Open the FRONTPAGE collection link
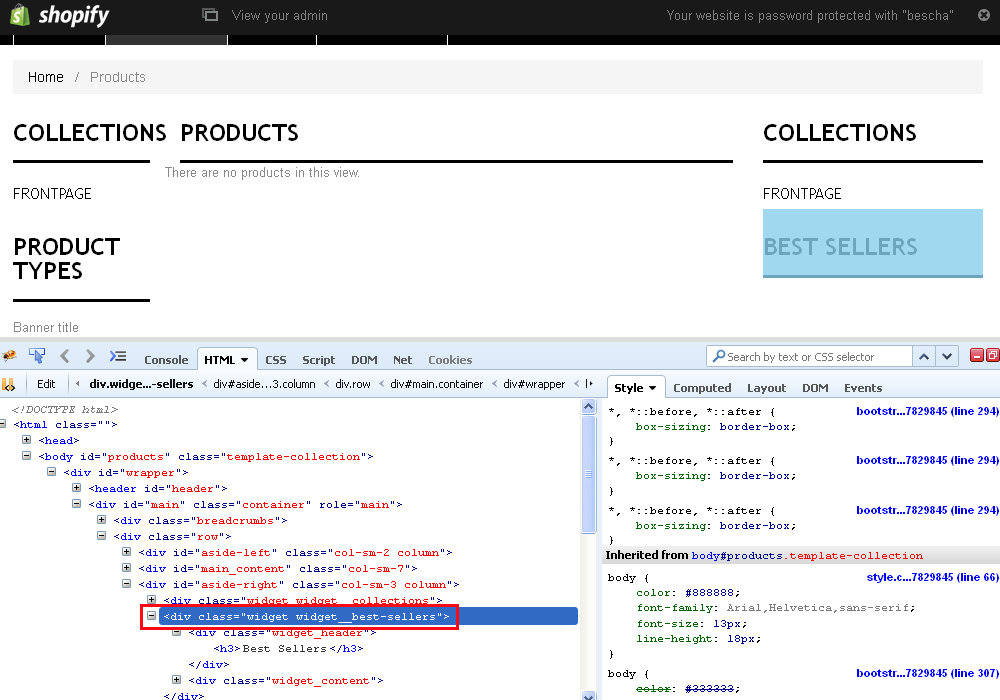This screenshot has height=700, width=1000. click(52, 193)
